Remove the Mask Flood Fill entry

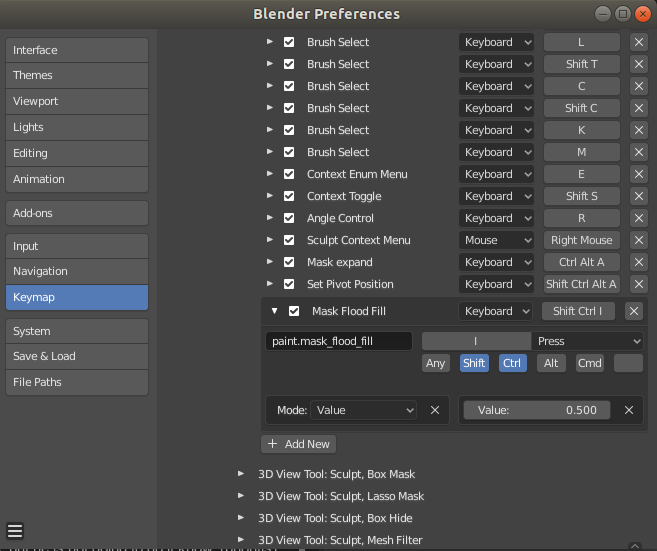(x=634, y=311)
